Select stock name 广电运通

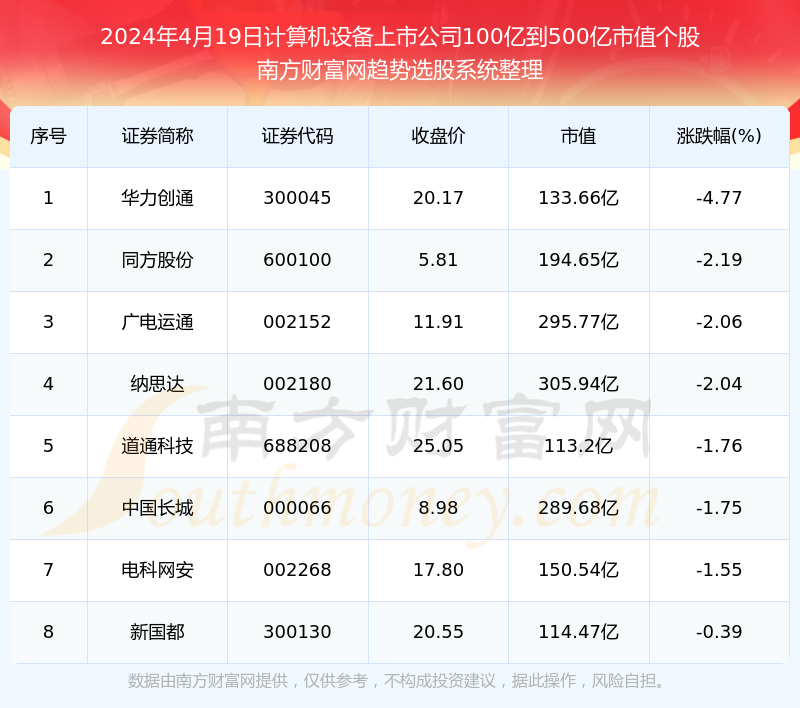point(157,322)
